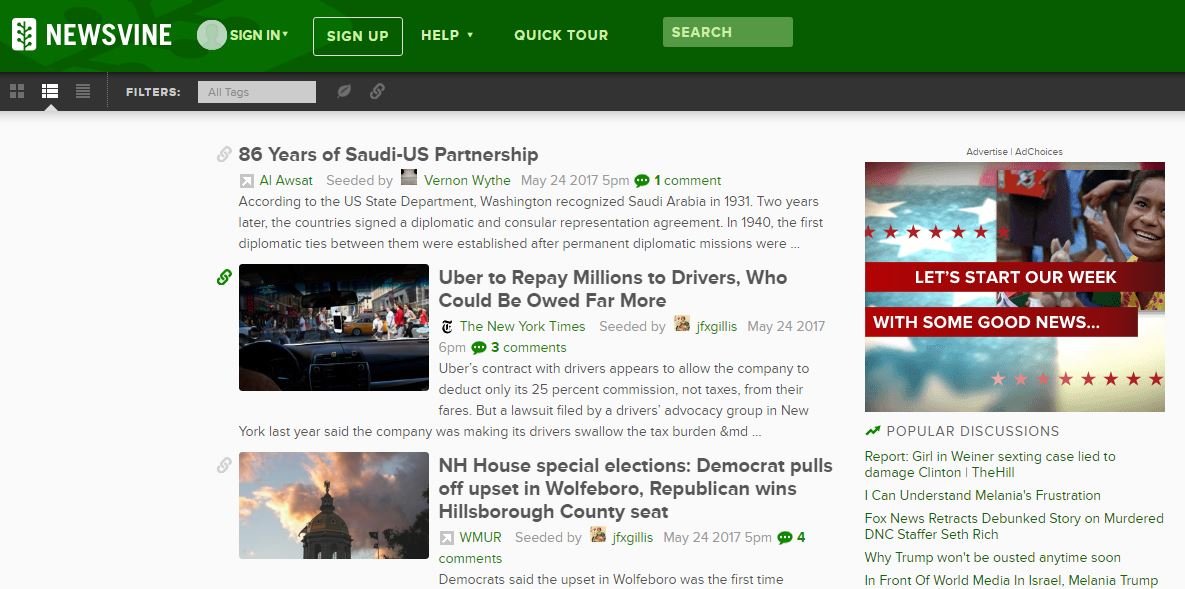Open jfxgillis profile in NH House article
1185x589 pixels.
point(633,538)
